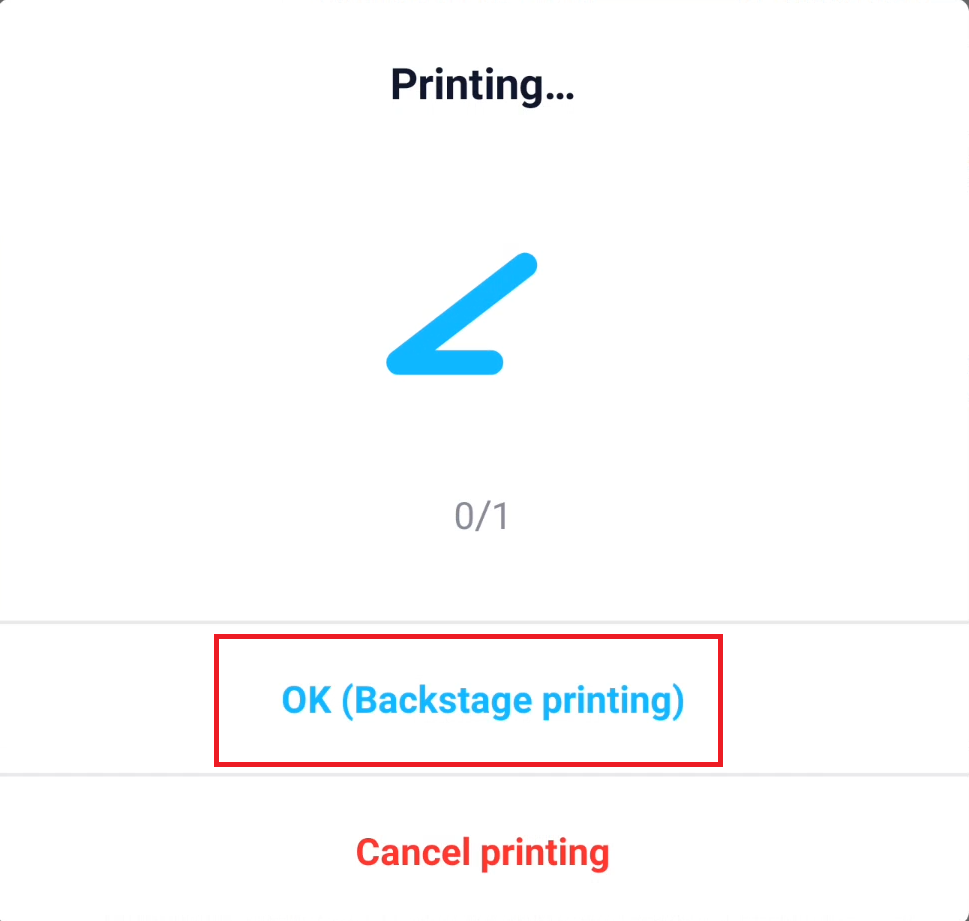Hit Cancel printing at the dialog bottom
This screenshot has height=921, width=969.
coord(483,853)
